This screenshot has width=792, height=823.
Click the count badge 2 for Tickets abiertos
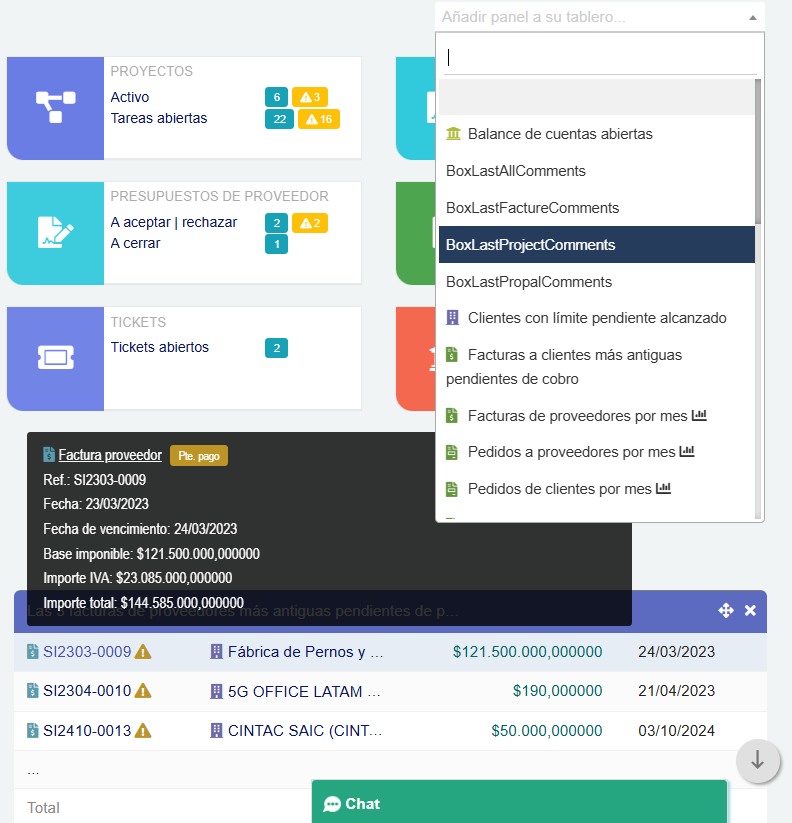click(x=277, y=348)
